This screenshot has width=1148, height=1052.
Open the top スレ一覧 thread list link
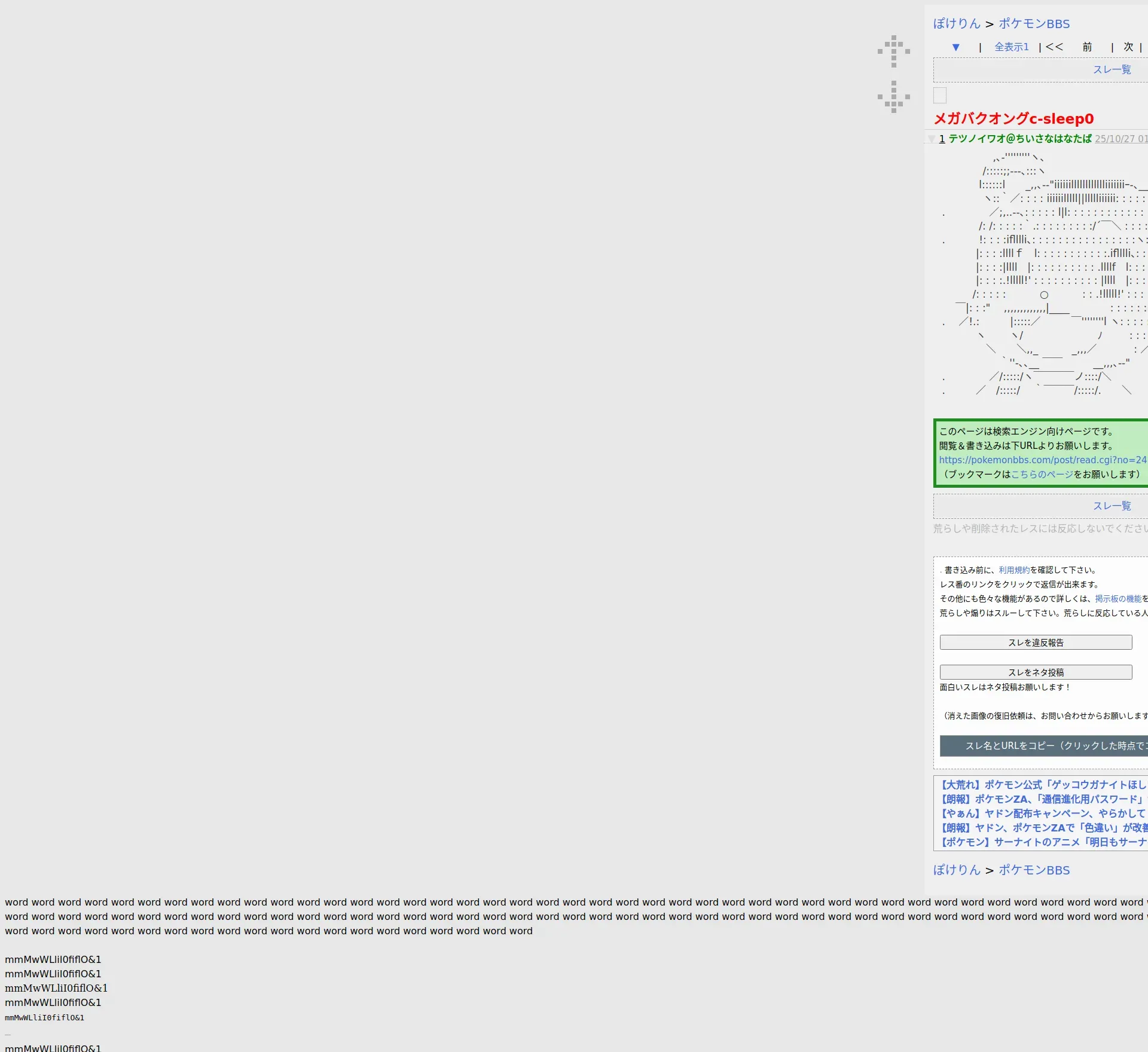[x=1112, y=70]
